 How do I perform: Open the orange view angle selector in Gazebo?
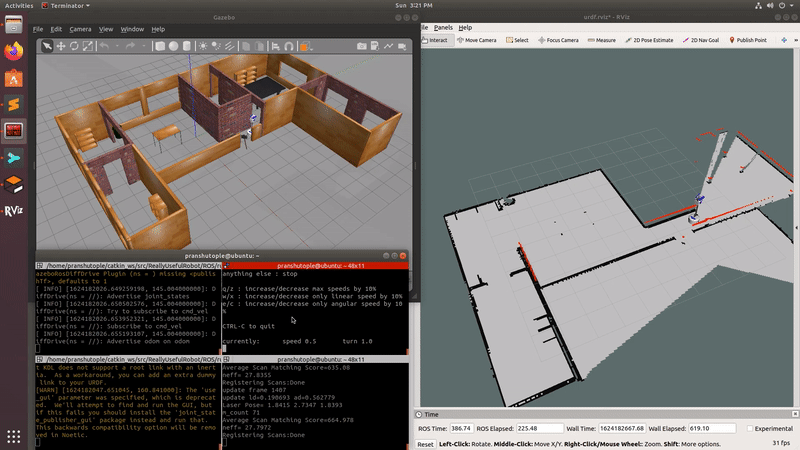coord(305,46)
